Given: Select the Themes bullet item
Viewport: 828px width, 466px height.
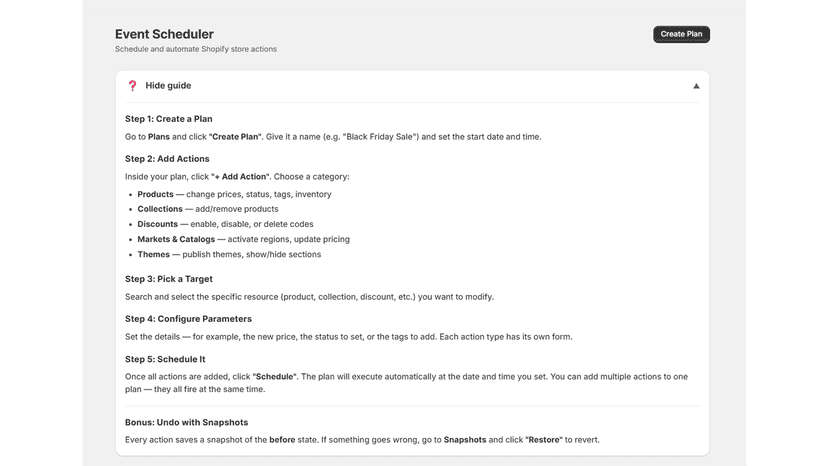Looking at the screenshot, I should click(x=229, y=255).
